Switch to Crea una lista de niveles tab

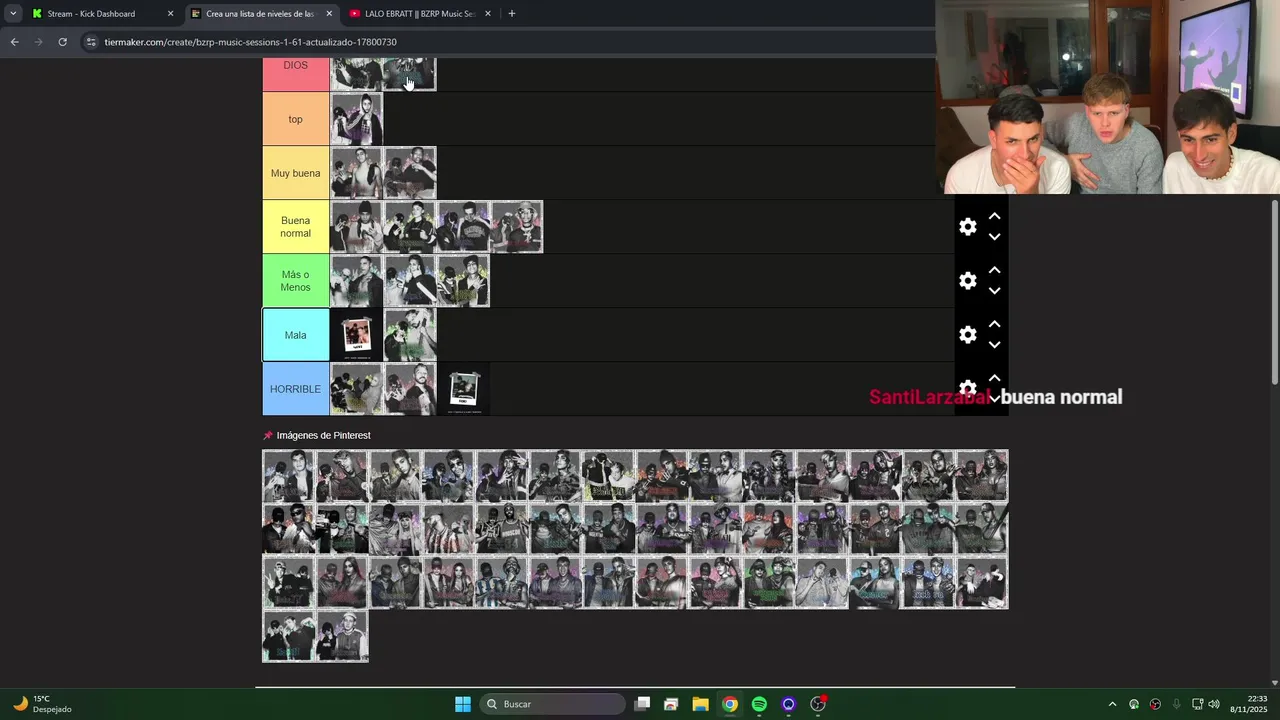point(262,14)
